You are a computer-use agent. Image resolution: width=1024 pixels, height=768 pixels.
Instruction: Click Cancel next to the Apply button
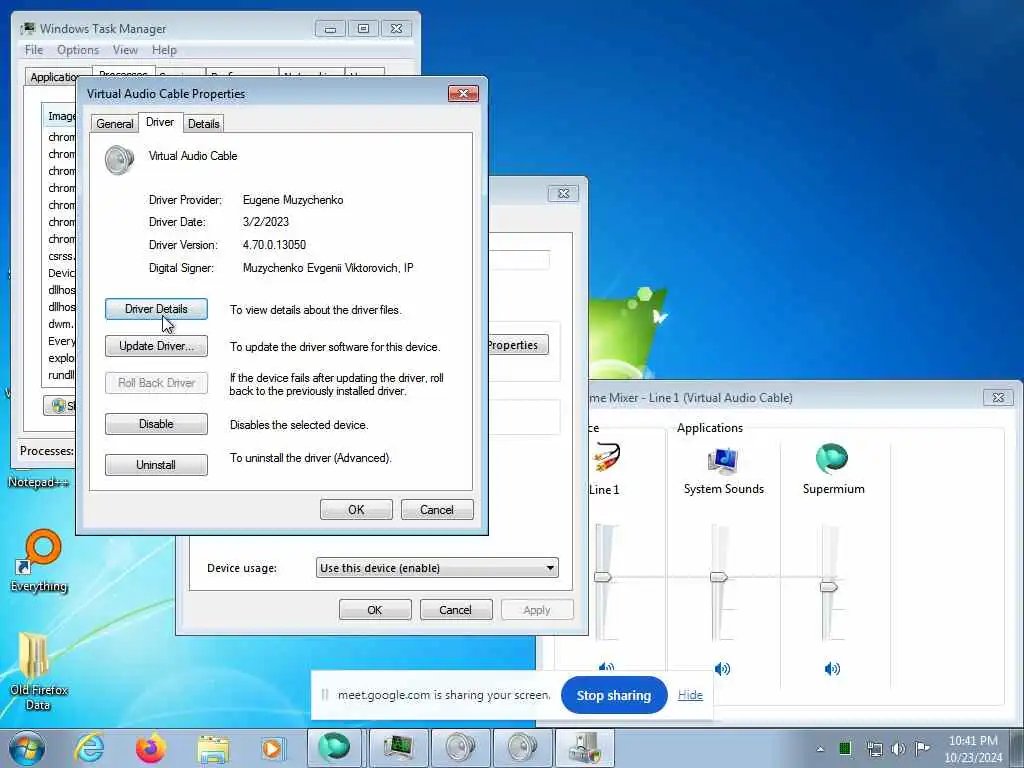[456, 610]
